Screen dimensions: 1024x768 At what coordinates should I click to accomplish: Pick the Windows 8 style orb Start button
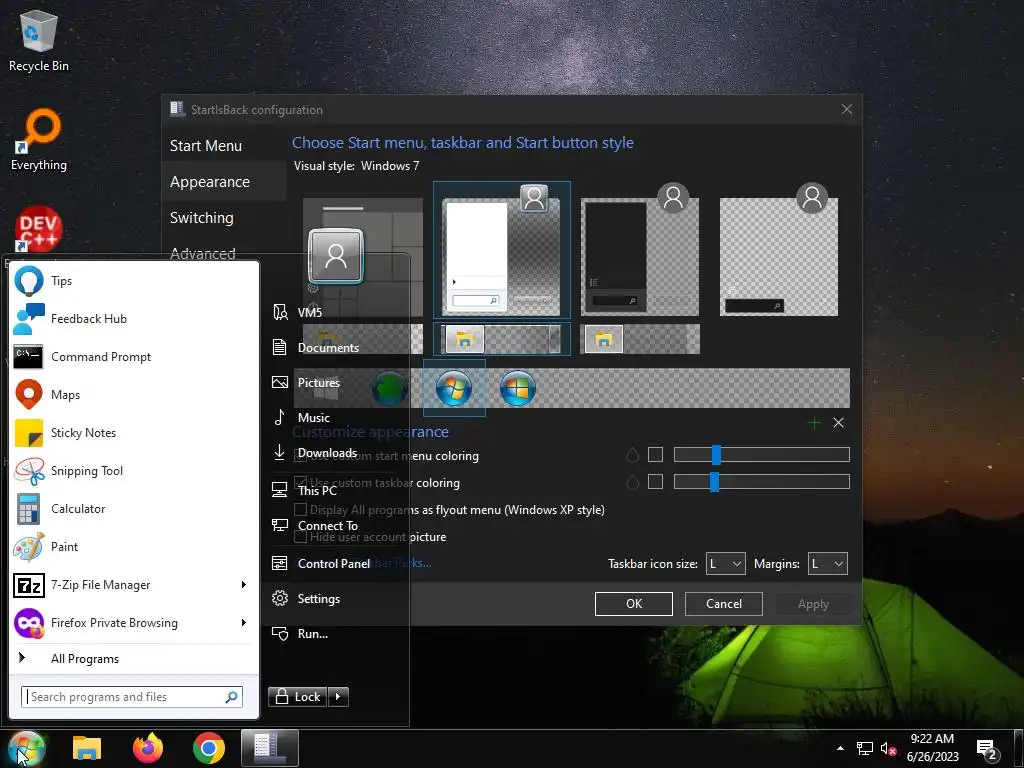[x=518, y=388]
